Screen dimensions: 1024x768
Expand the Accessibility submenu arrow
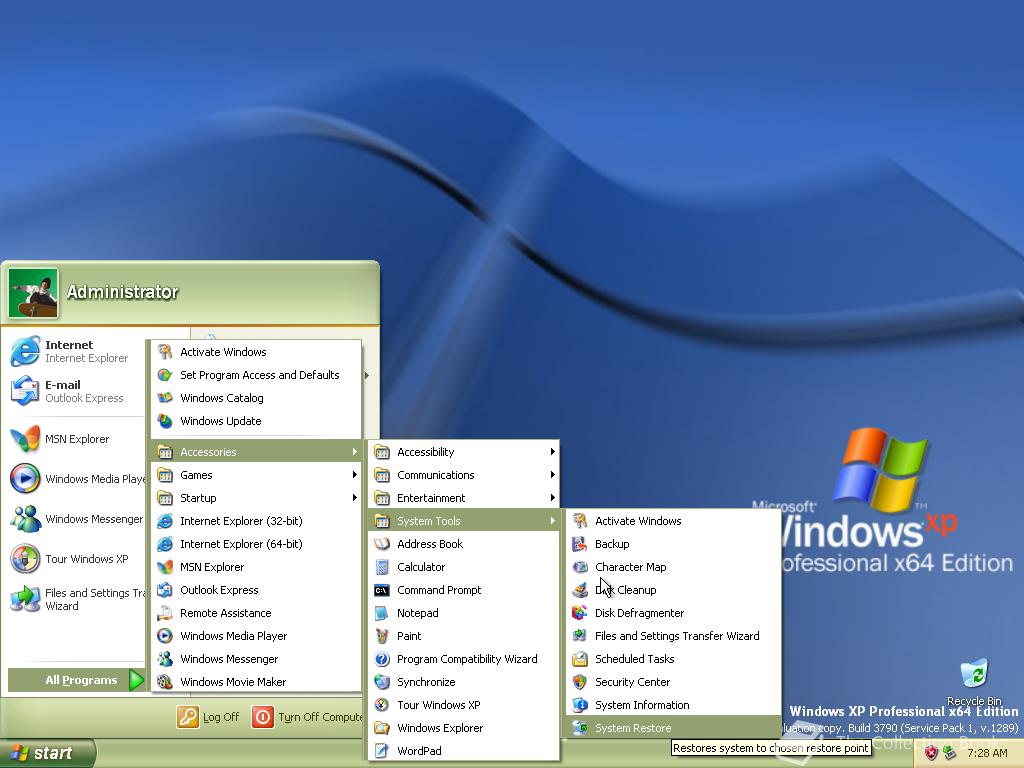tap(552, 451)
